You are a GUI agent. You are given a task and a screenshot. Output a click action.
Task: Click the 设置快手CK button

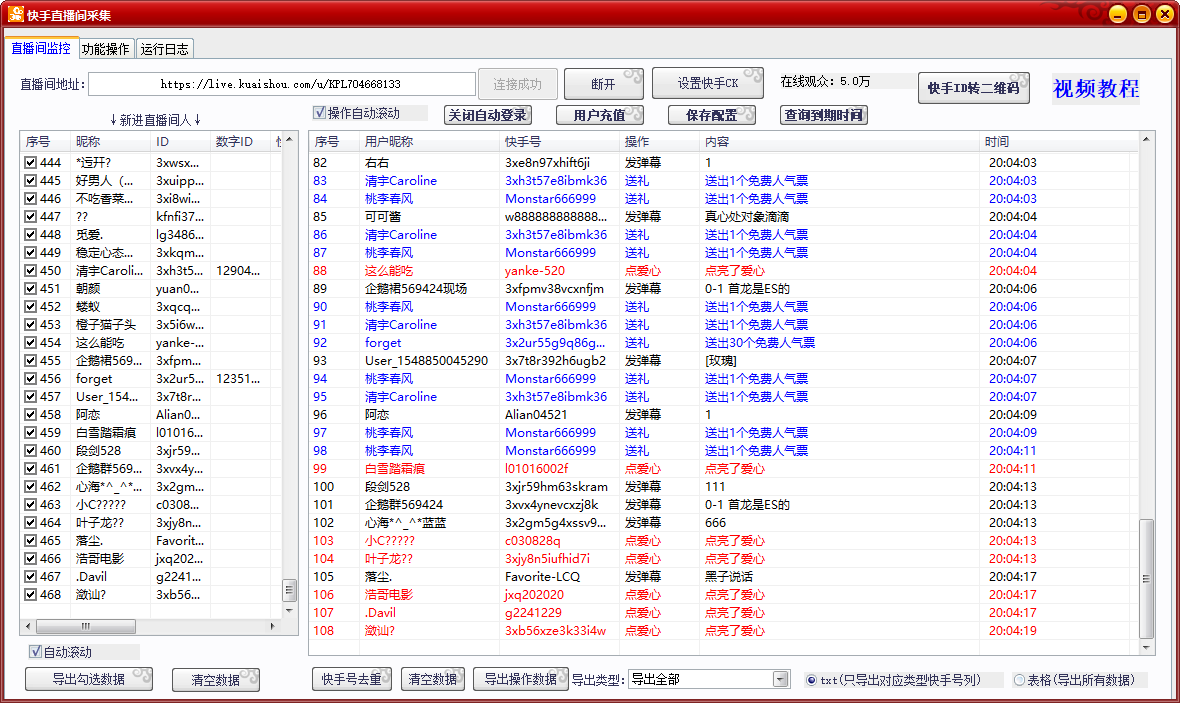[x=707, y=83]
